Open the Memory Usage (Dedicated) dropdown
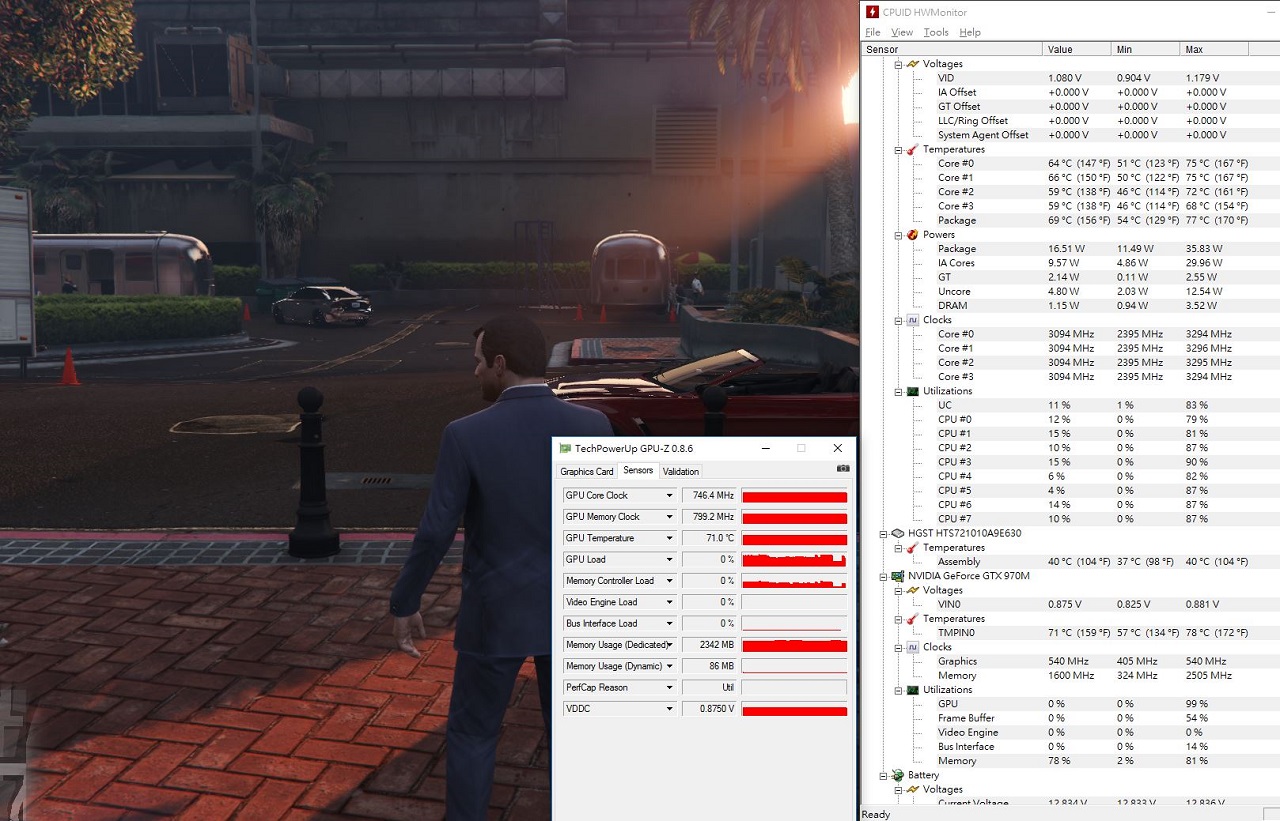Image resolution: width=1280 pixels, height=821 pixels. [669, 645]
